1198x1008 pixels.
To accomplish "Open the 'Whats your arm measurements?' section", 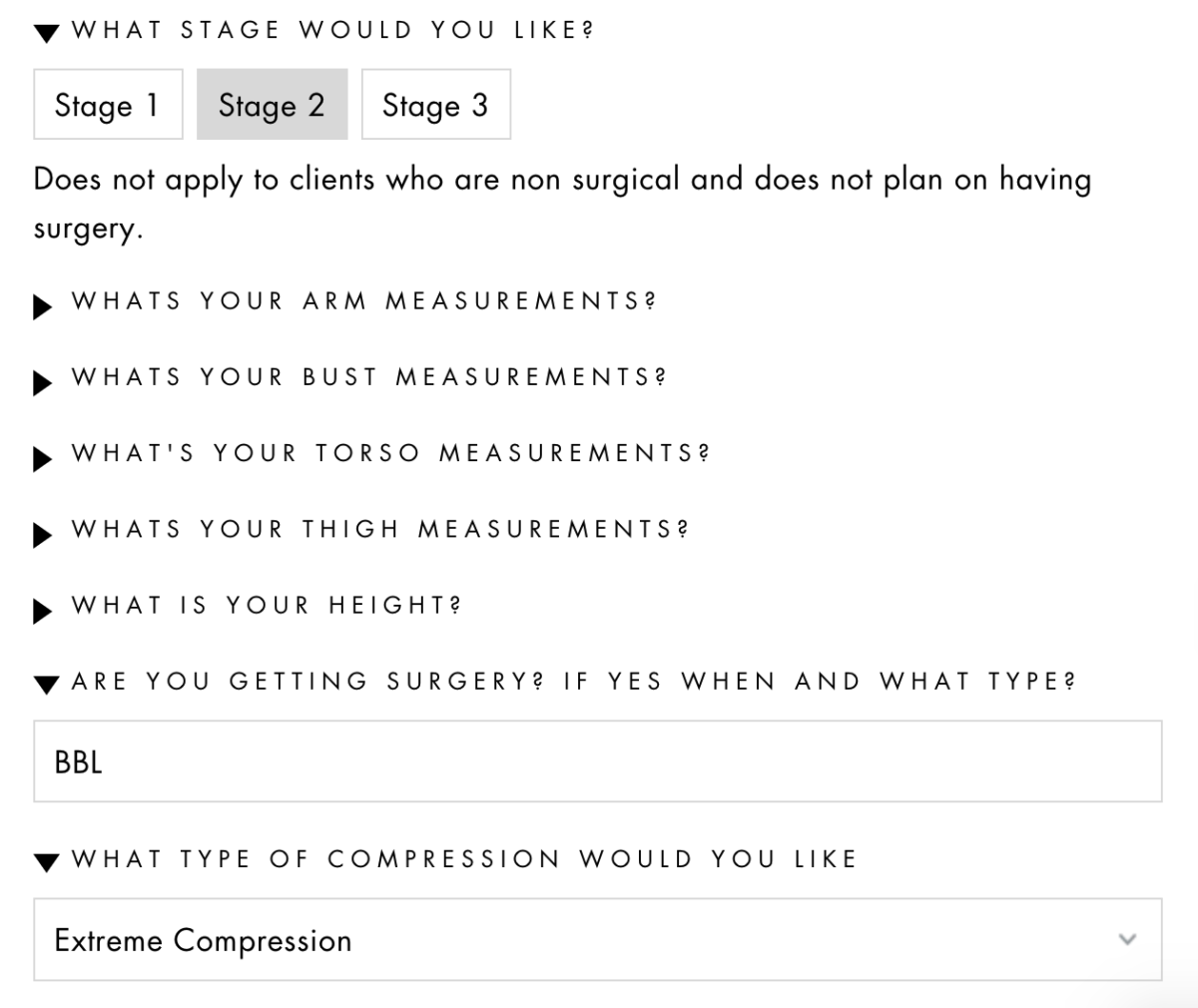I will coord(363,301).
